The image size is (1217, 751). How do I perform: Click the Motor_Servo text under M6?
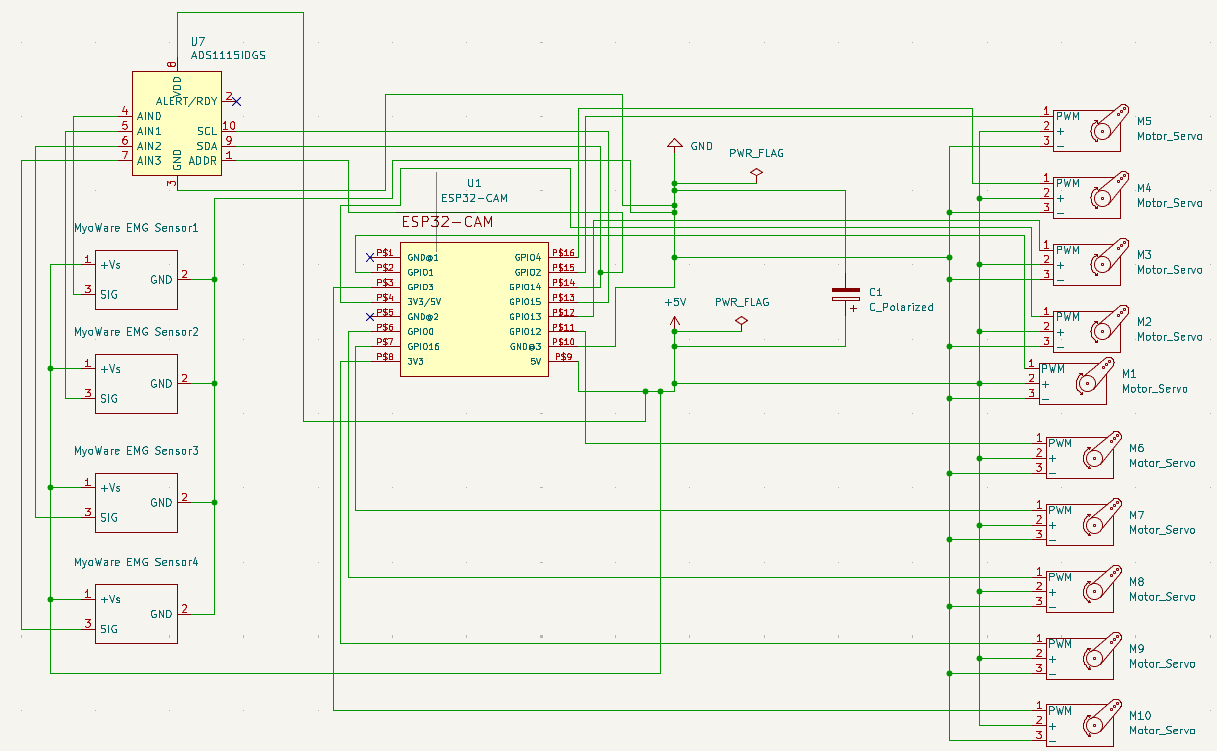tap(1162, 463)
